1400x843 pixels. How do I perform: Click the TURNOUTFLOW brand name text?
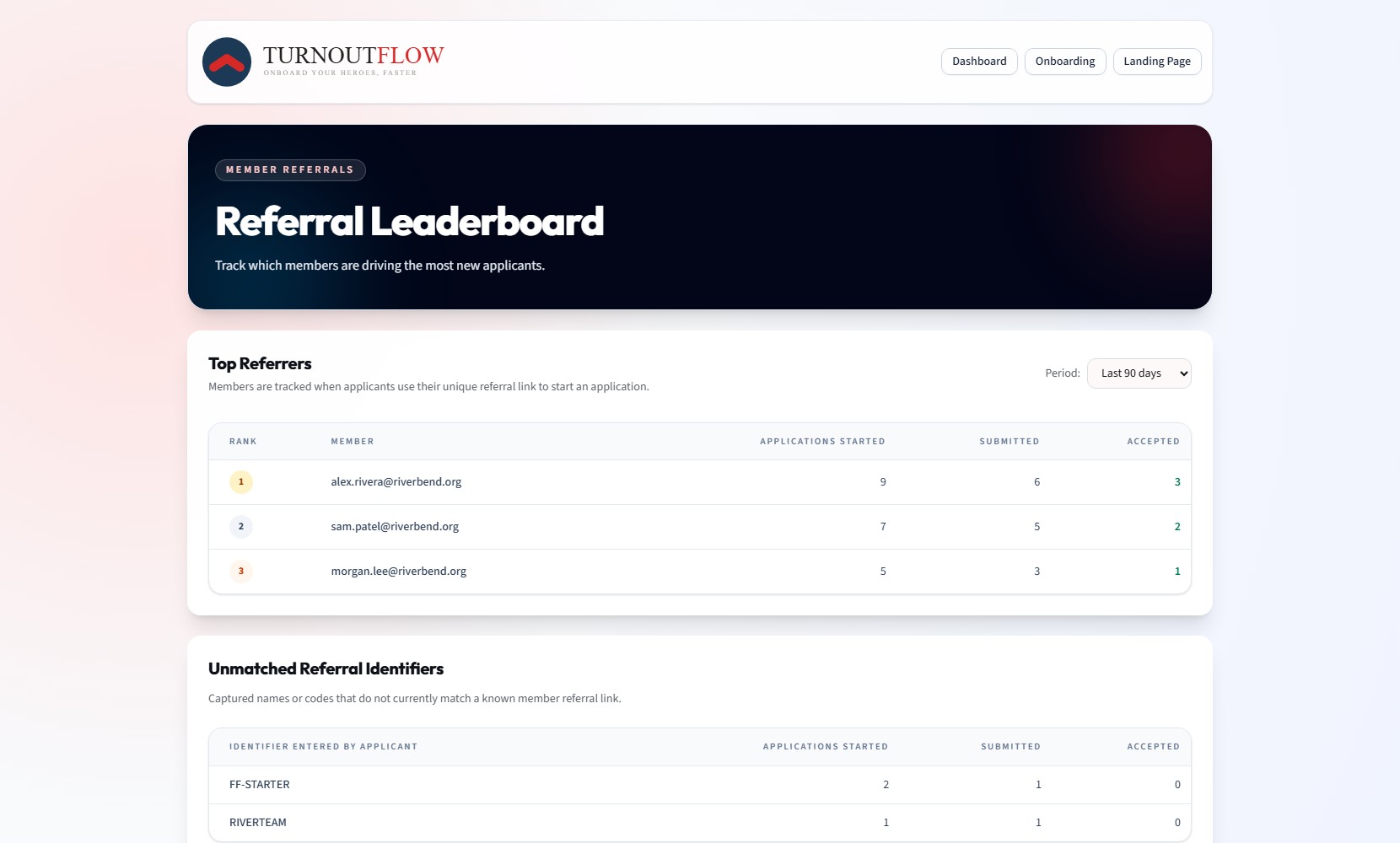pos(353,56)
